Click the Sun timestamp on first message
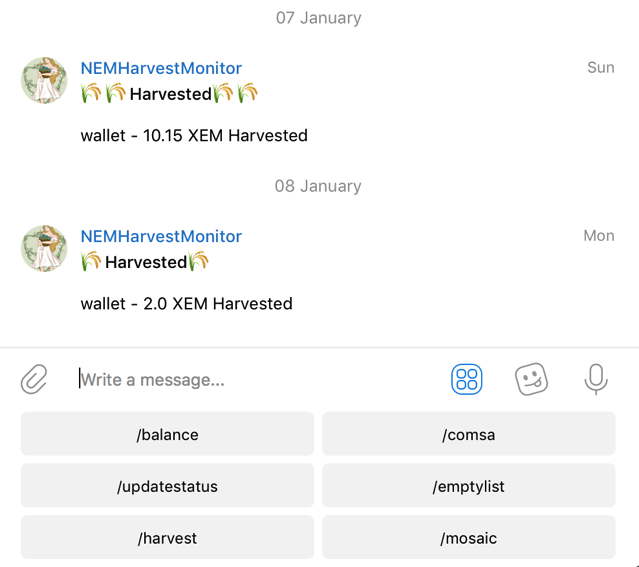Image resolution: width=639 pixels, height=567 pixels. click(x=601, y=68)
